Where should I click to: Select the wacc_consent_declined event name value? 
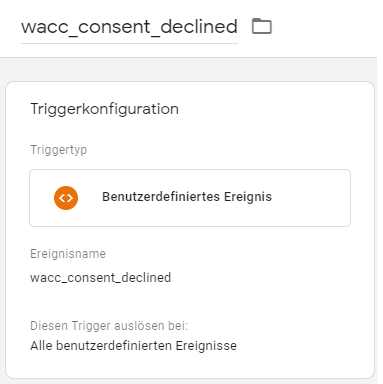(x=100, y=277)
